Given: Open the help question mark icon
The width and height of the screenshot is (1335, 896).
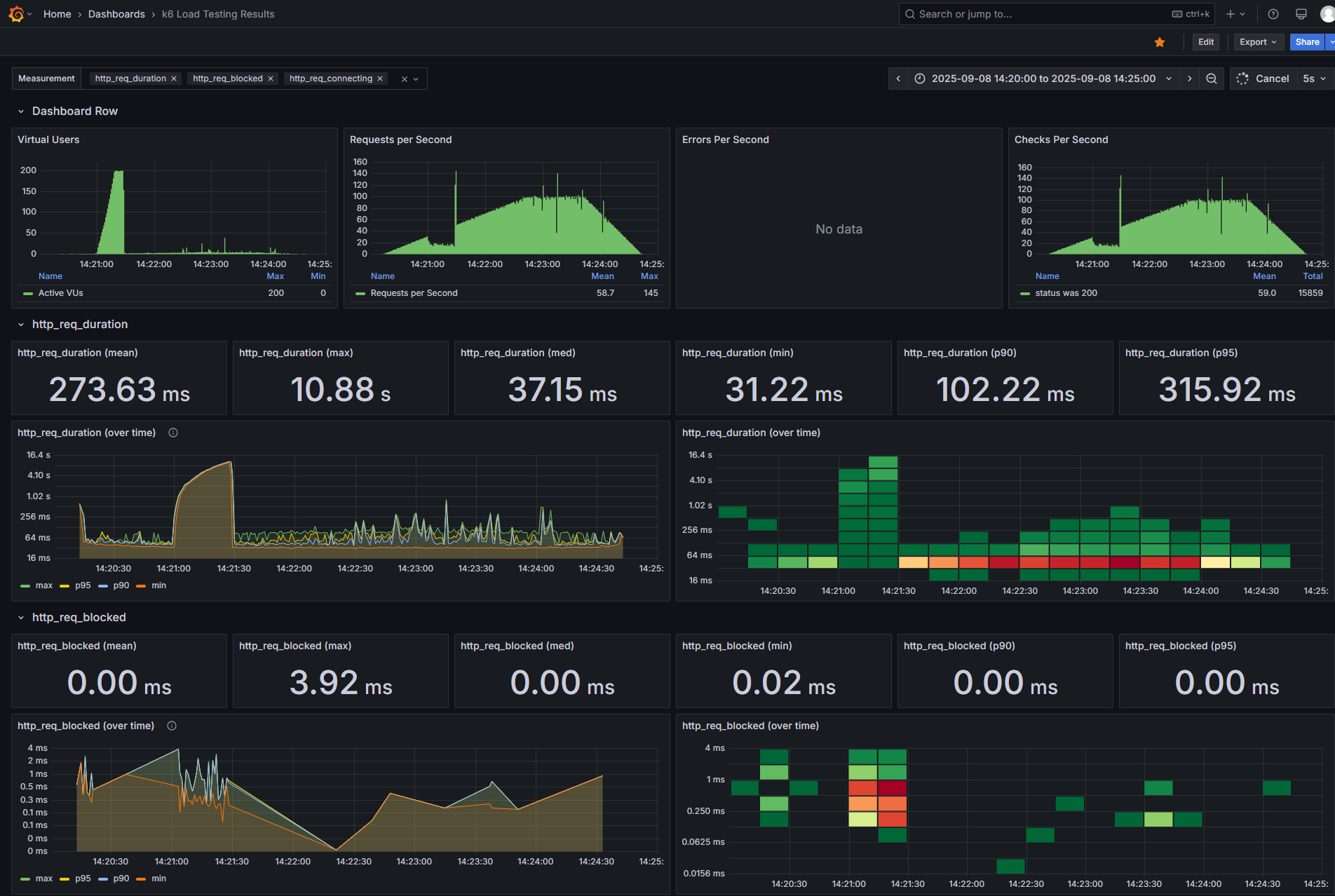Looking at the screenshot, I should pos(1273,14).
